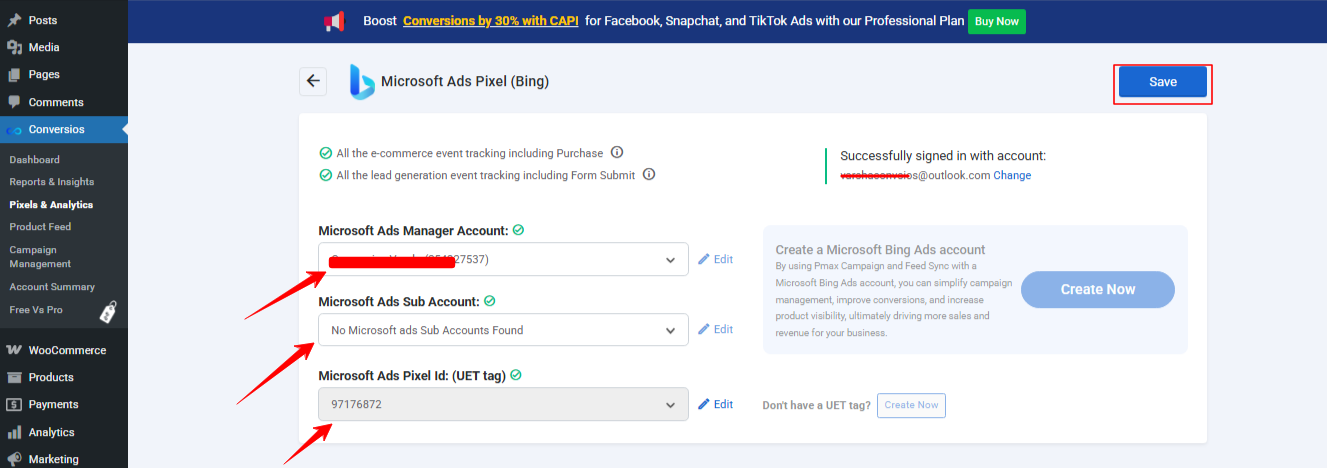Open the Microsoft Ads Sub Account dropdown

coord(503,330)
